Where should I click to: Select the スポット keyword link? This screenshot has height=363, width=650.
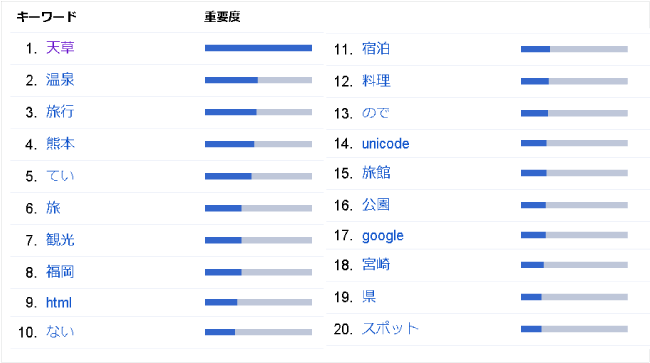pos(390,329)
